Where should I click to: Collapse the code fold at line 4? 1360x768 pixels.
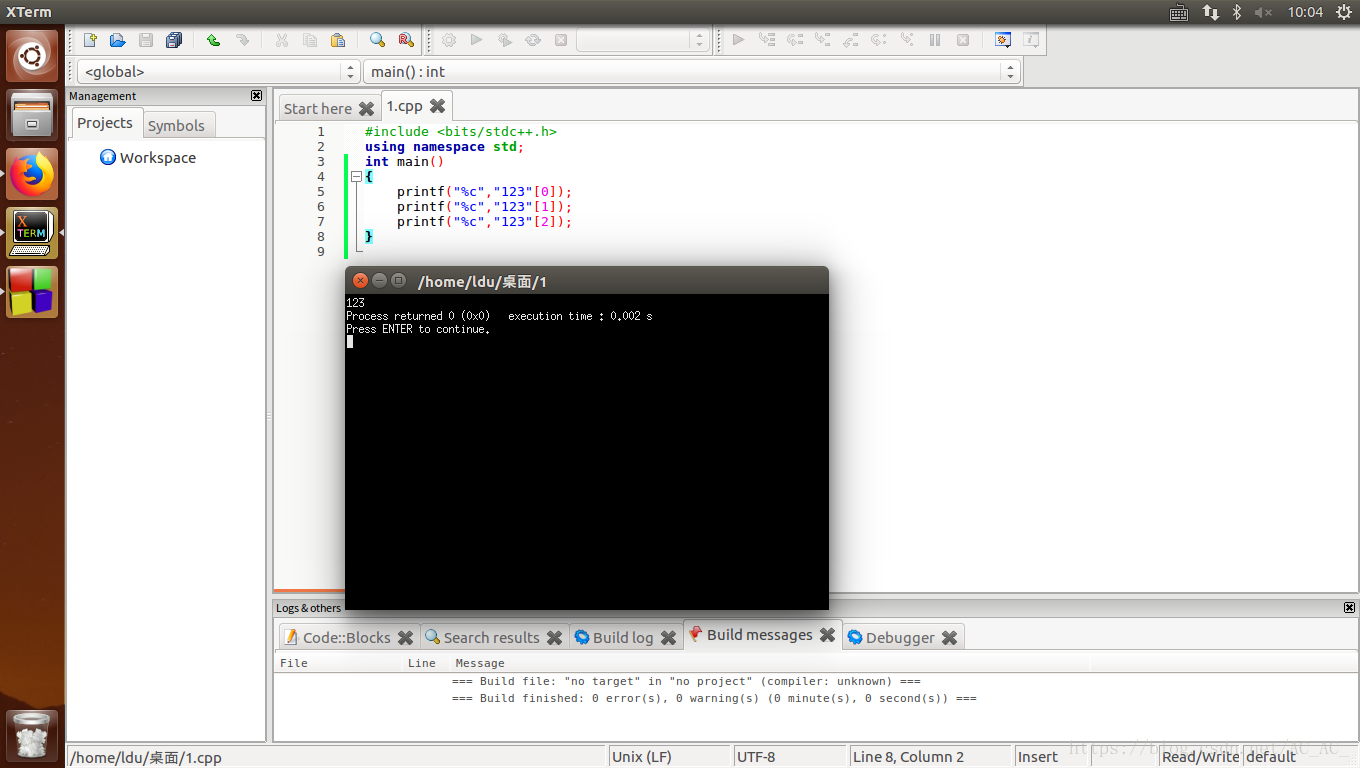(356, 176)
